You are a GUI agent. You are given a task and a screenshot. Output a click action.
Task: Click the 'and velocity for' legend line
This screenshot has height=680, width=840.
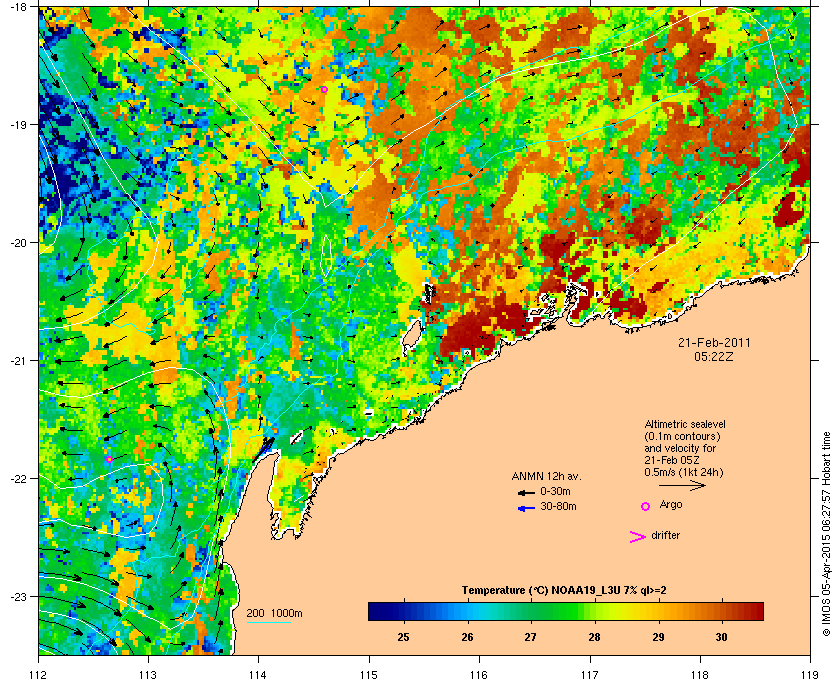680,448
